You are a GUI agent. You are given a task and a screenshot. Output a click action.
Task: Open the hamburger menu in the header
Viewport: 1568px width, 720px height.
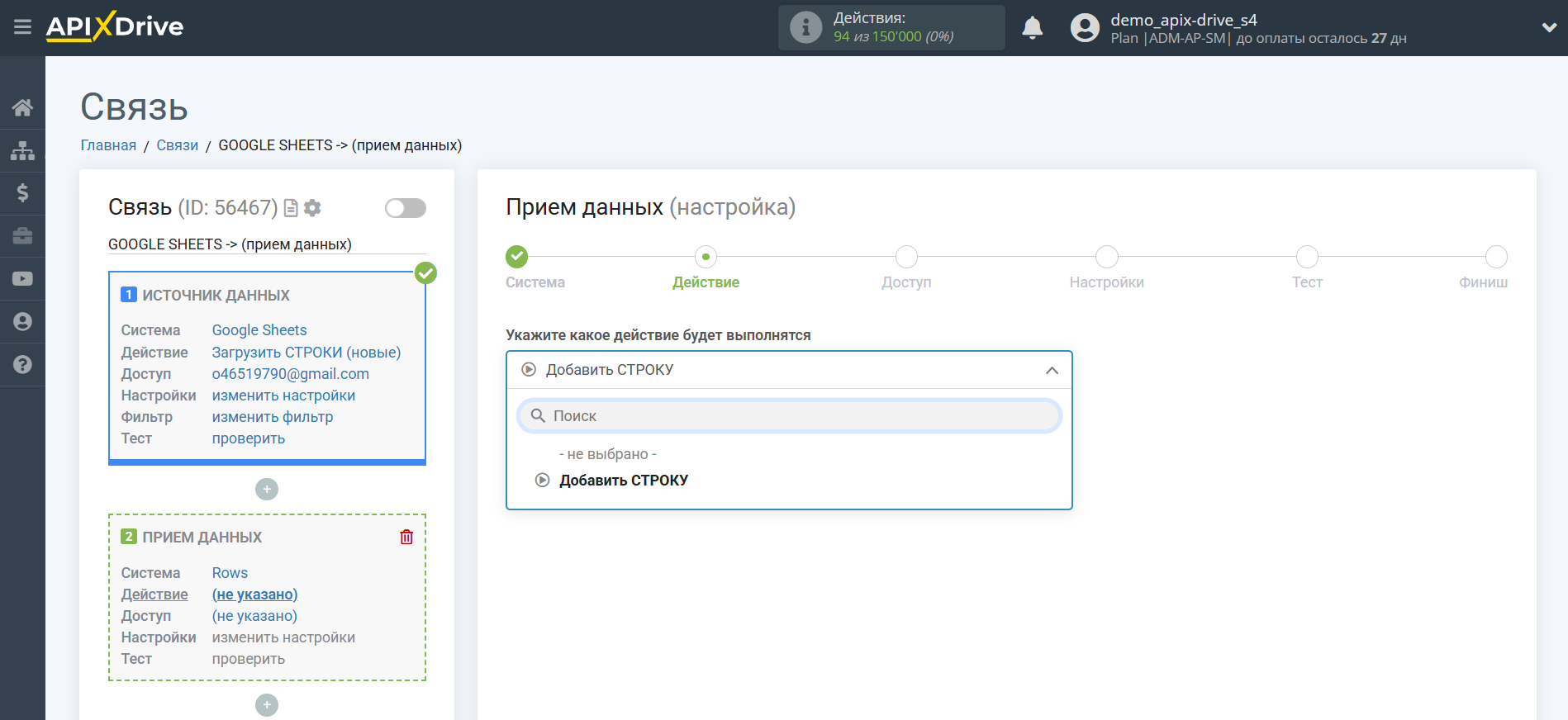tap(22, 27)
